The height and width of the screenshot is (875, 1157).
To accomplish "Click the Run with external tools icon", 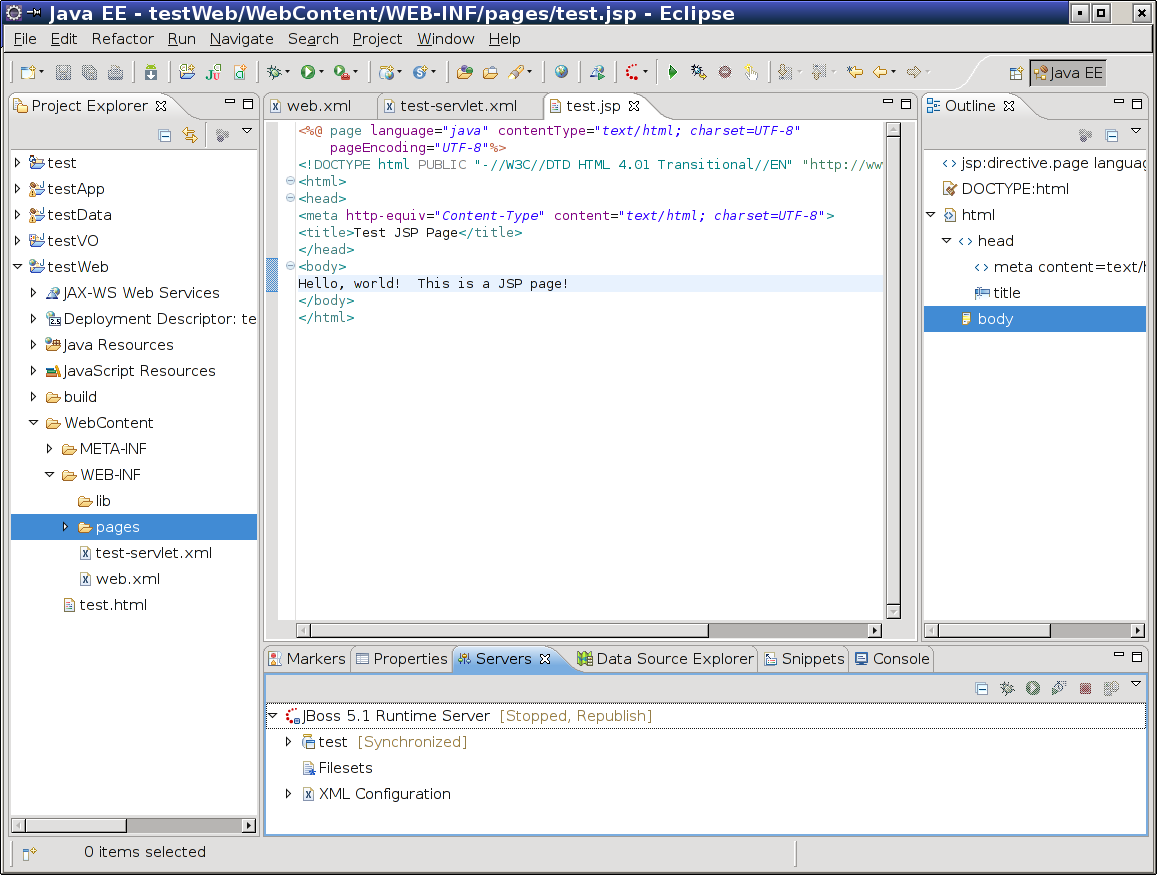I will click(341, 72).
